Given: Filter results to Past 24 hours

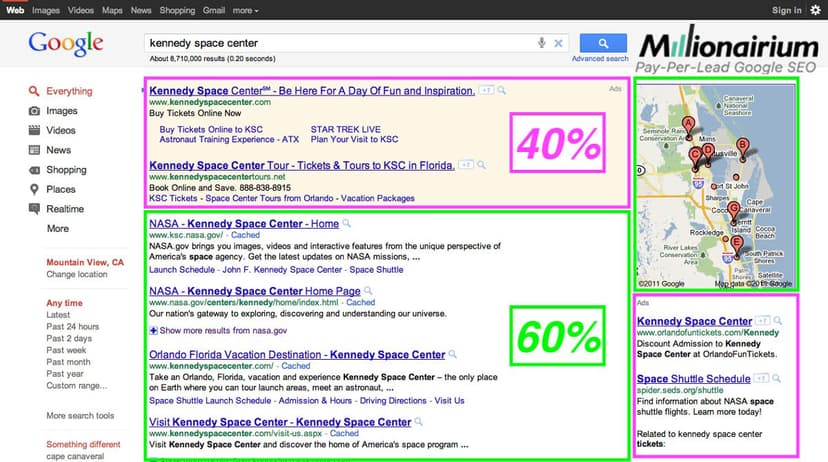Looking at the screenshot, I should coord(73,327).
